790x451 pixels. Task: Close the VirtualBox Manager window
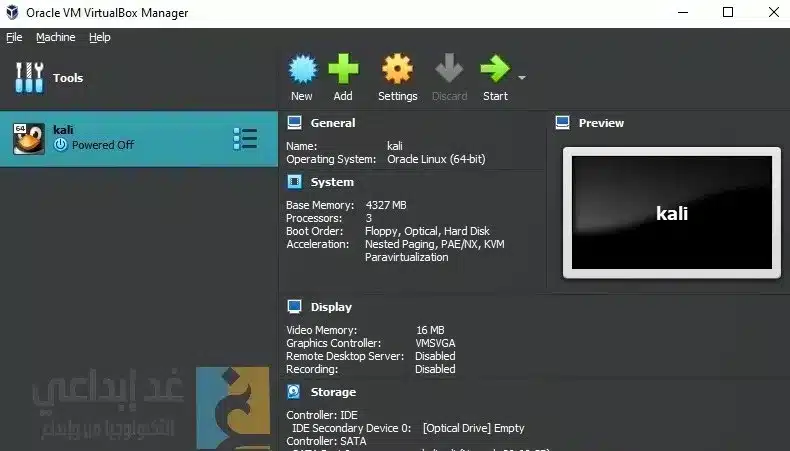774,12
